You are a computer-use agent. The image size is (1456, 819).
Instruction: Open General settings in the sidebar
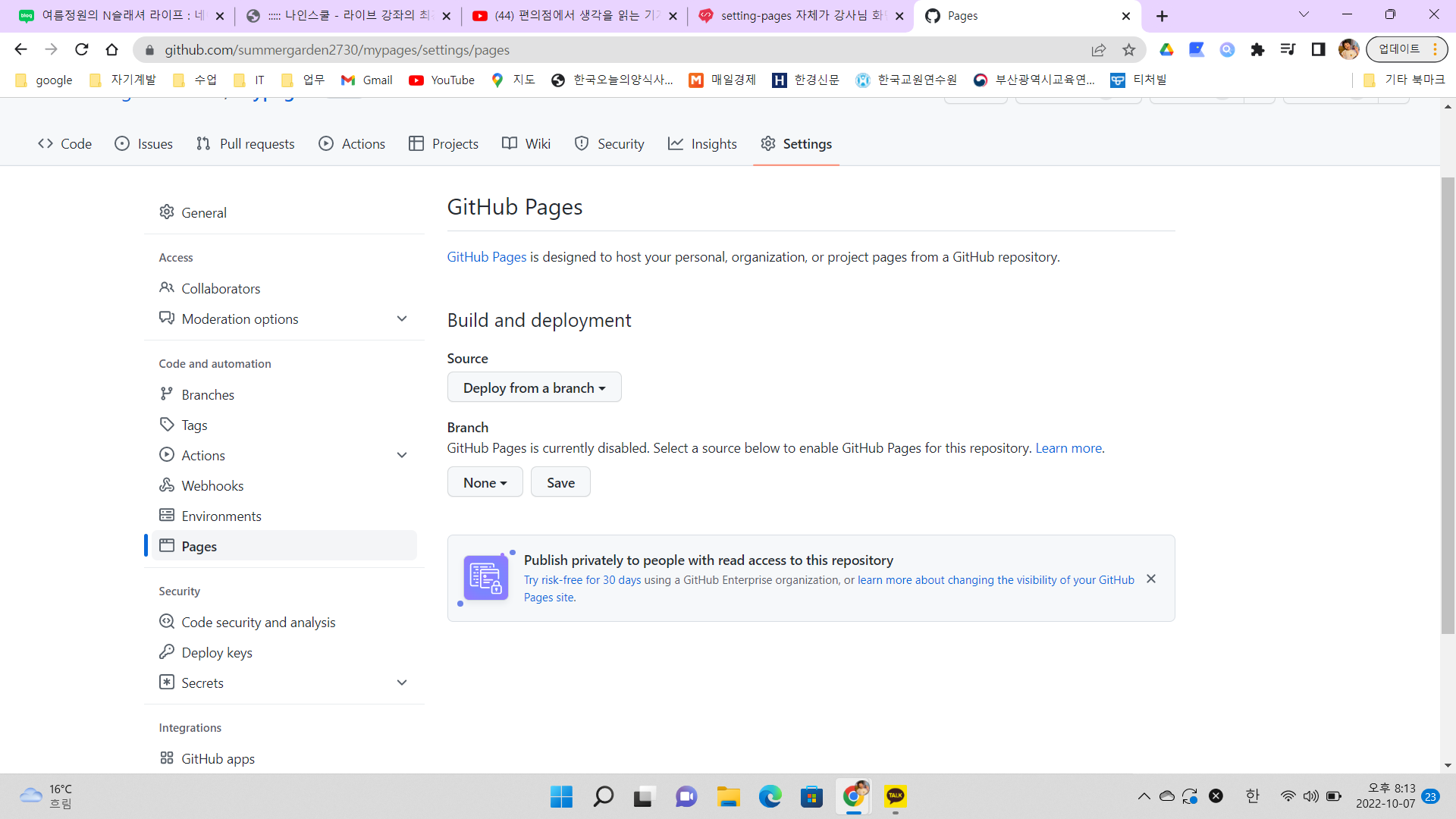[284, 212]
